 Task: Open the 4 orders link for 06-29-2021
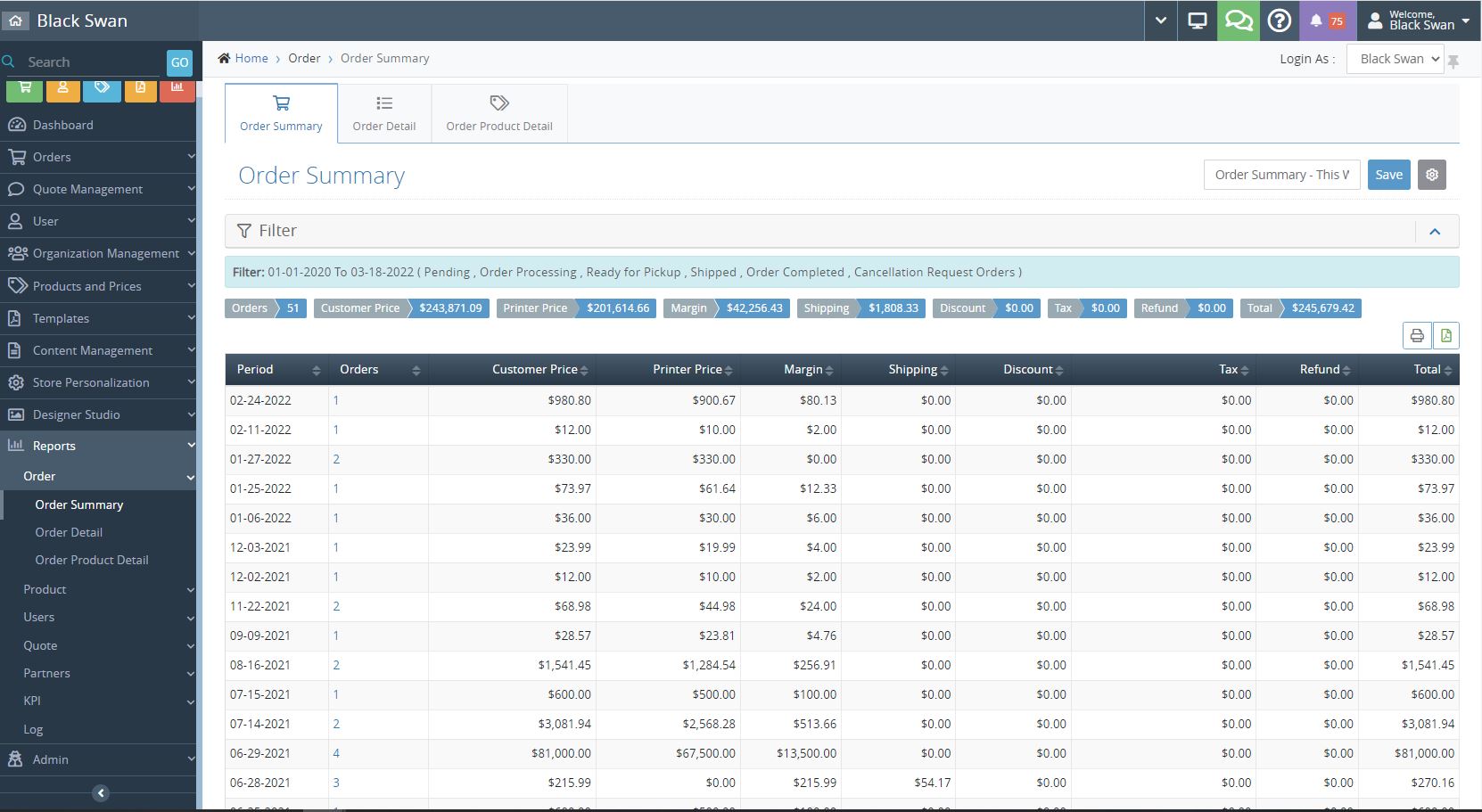(x=336, y=753)
